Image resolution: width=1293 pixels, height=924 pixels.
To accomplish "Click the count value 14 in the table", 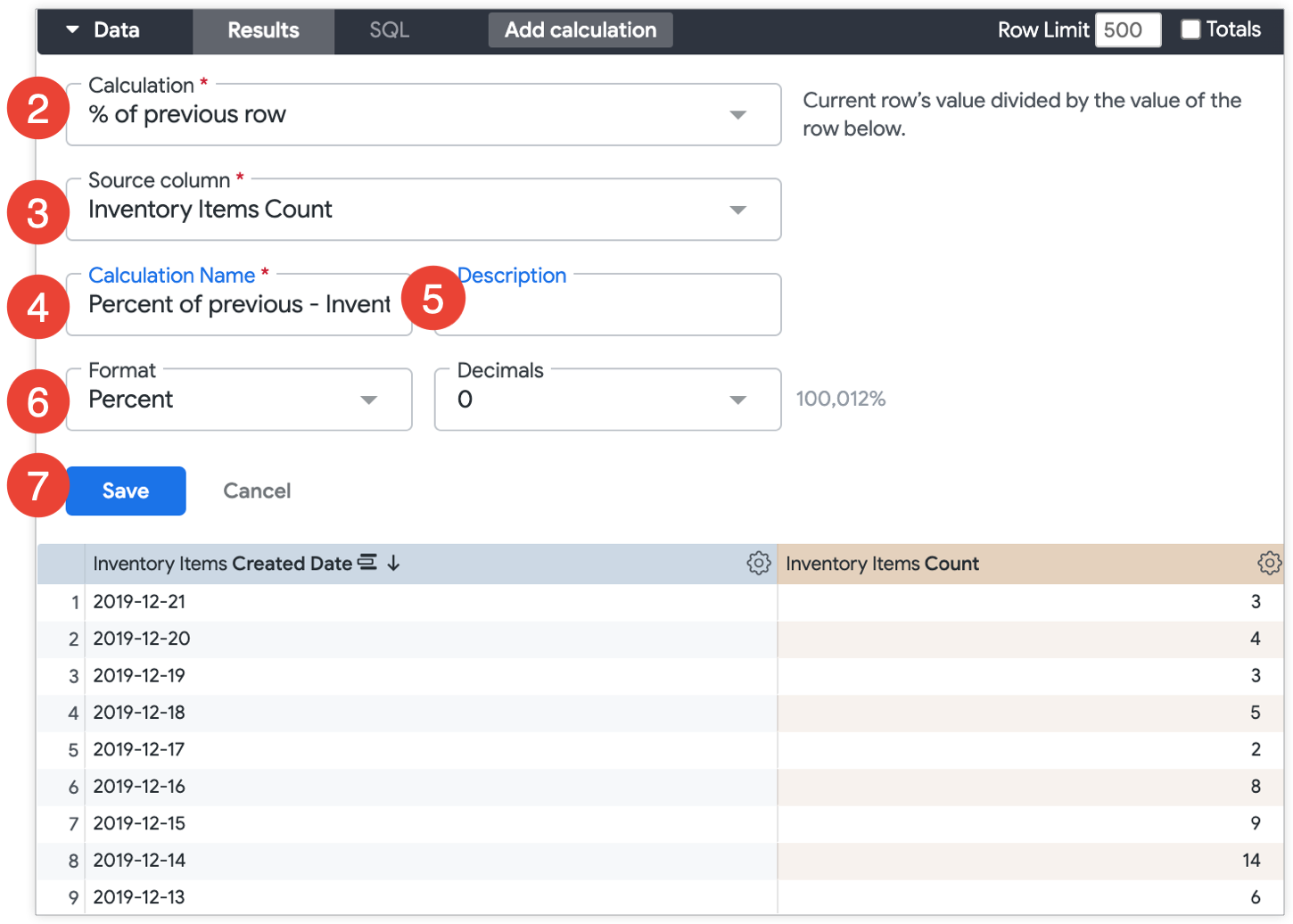I will coord(1250,861).
